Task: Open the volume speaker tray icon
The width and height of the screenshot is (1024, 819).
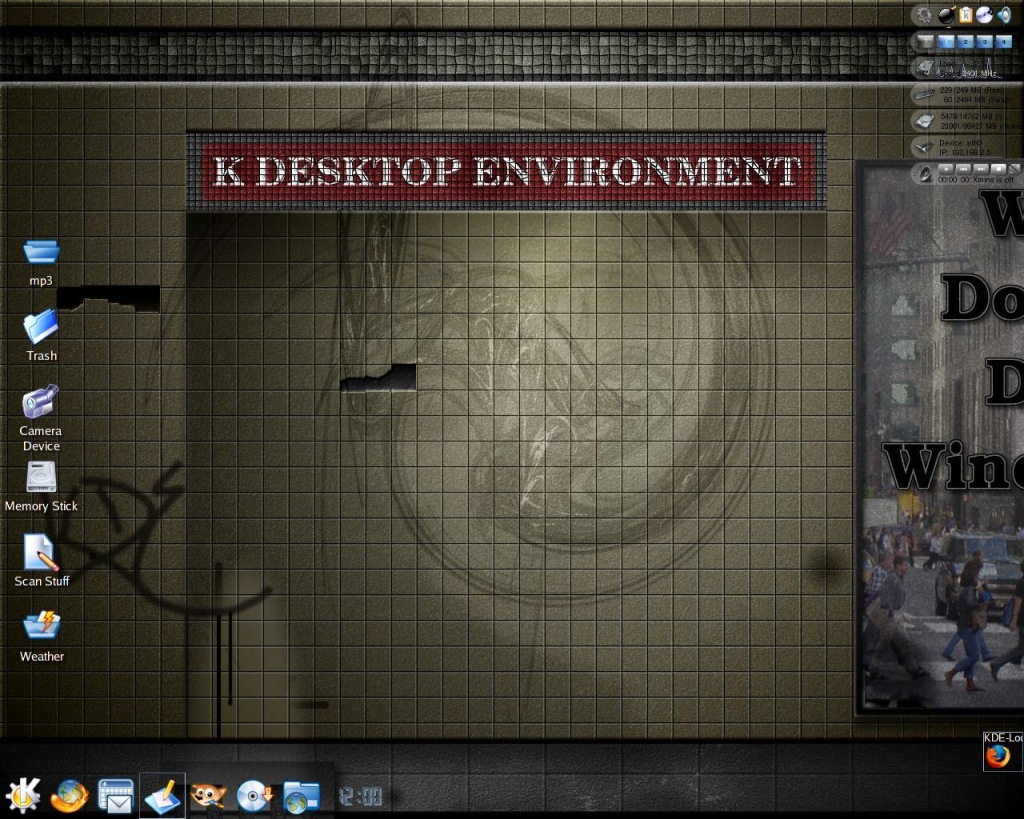Action: (x=1004, y=15)
